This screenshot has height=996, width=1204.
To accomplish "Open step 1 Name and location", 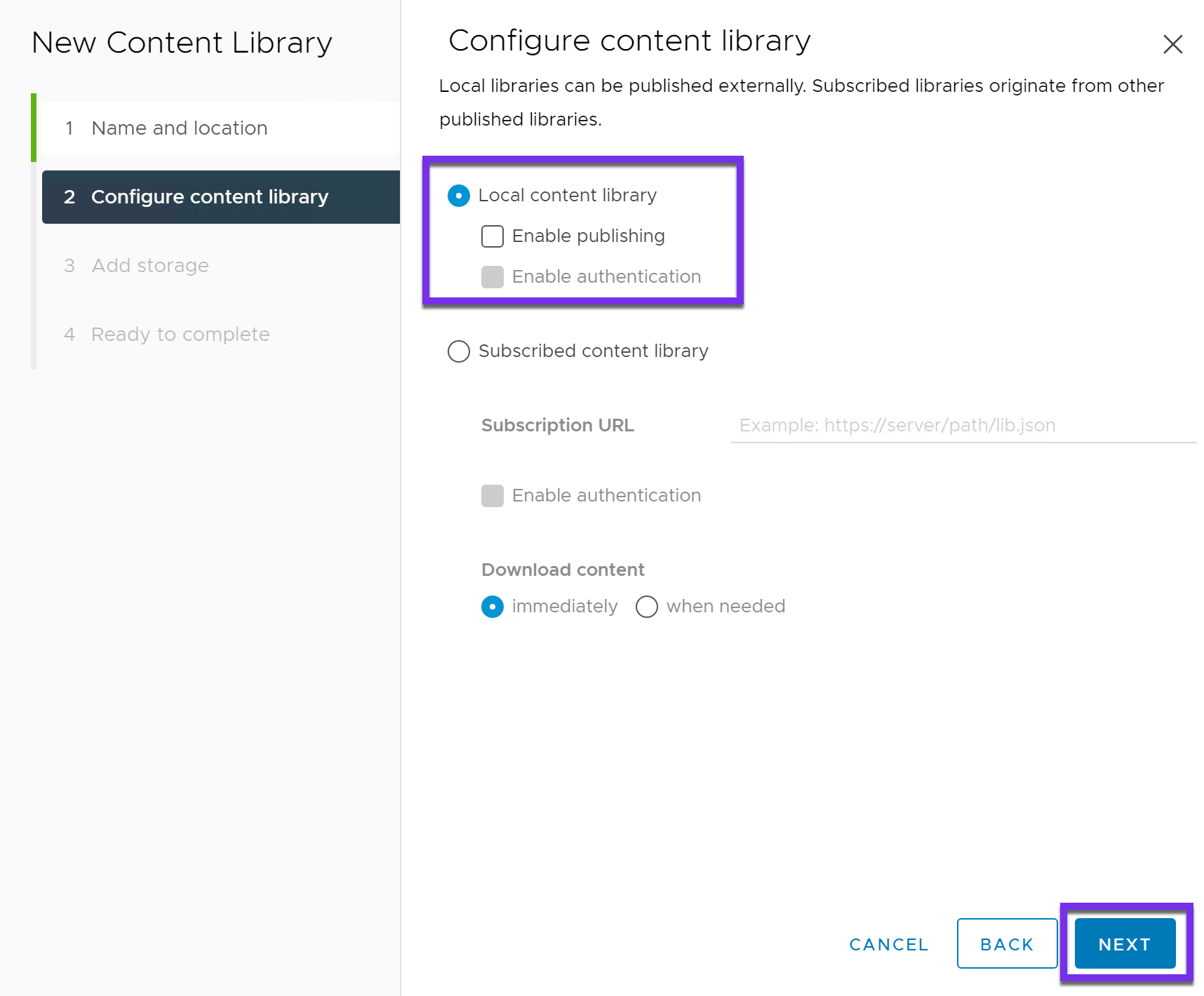I will [x=179, y=128].
